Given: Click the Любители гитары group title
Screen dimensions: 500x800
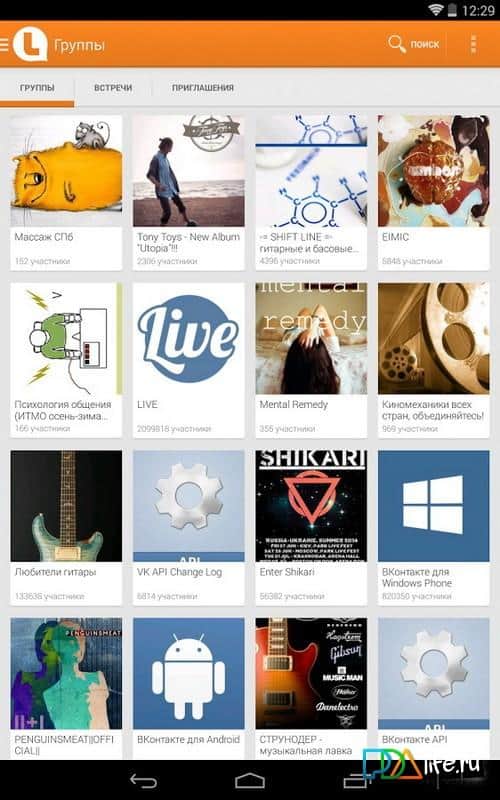Looking at the screenshot, I should pyautogui.click(x=55, y=572).
